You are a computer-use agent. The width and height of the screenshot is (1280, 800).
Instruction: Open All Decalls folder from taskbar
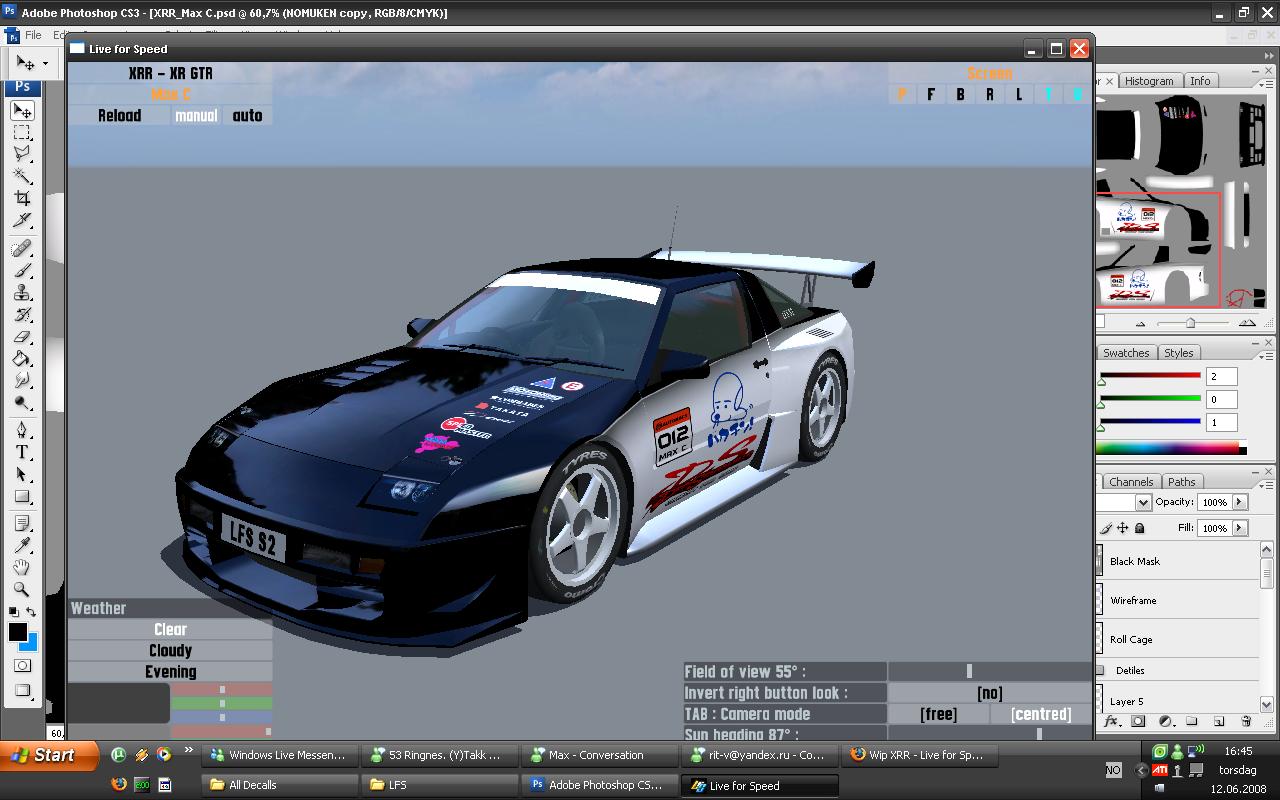[280, 785]
